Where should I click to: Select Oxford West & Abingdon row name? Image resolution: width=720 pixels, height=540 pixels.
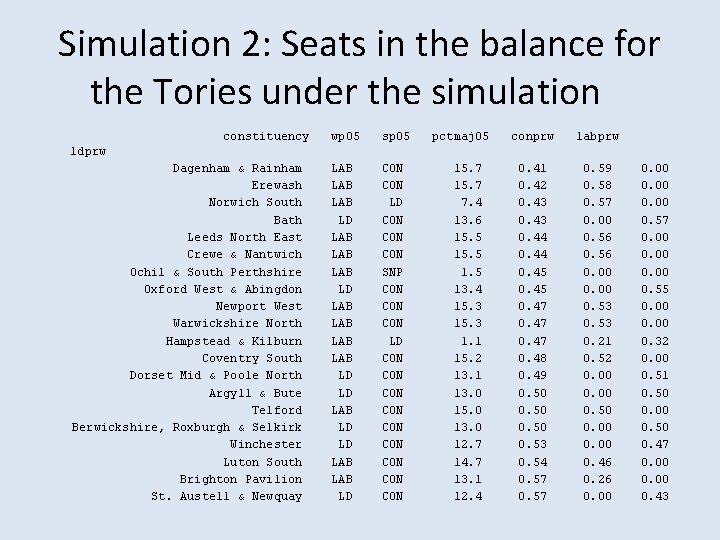pyautogui.click(x=223, y=289)
